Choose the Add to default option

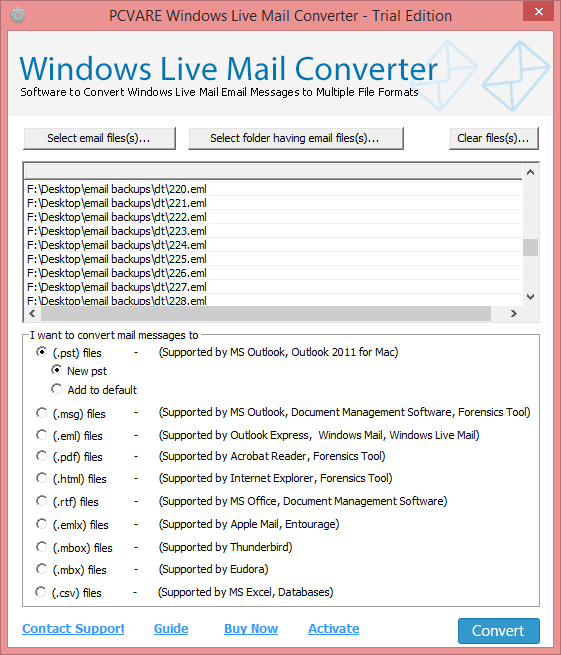[x=56, y=389]
